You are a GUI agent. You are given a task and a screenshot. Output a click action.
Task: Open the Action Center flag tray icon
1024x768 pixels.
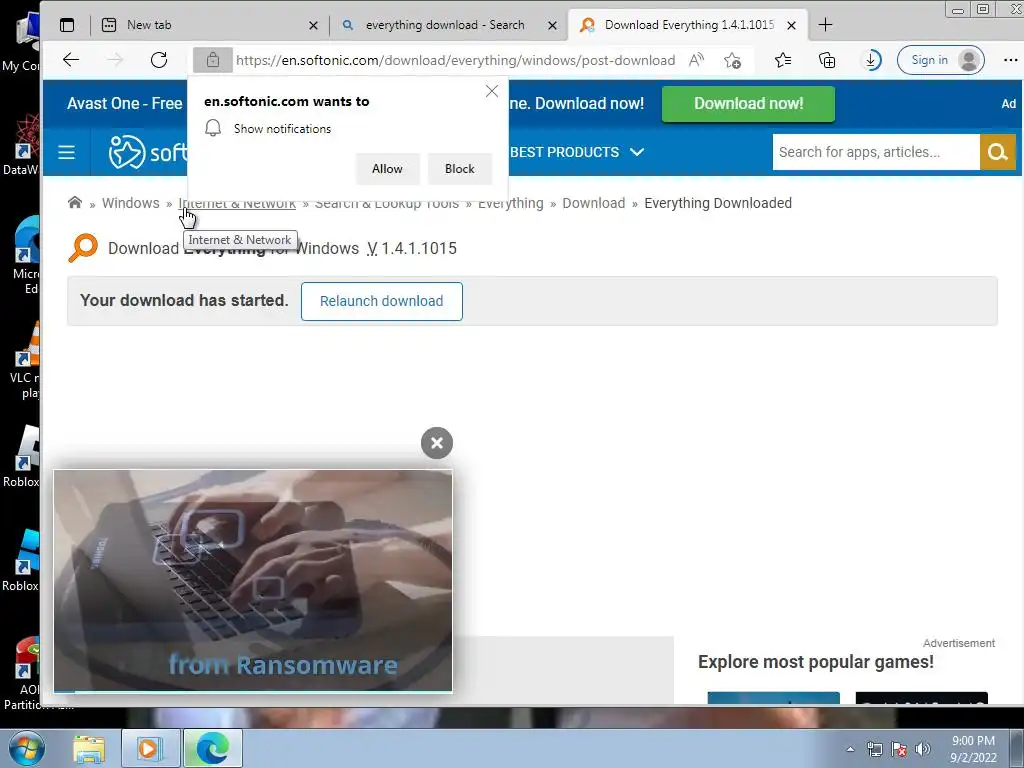click(x=899, y=749)
